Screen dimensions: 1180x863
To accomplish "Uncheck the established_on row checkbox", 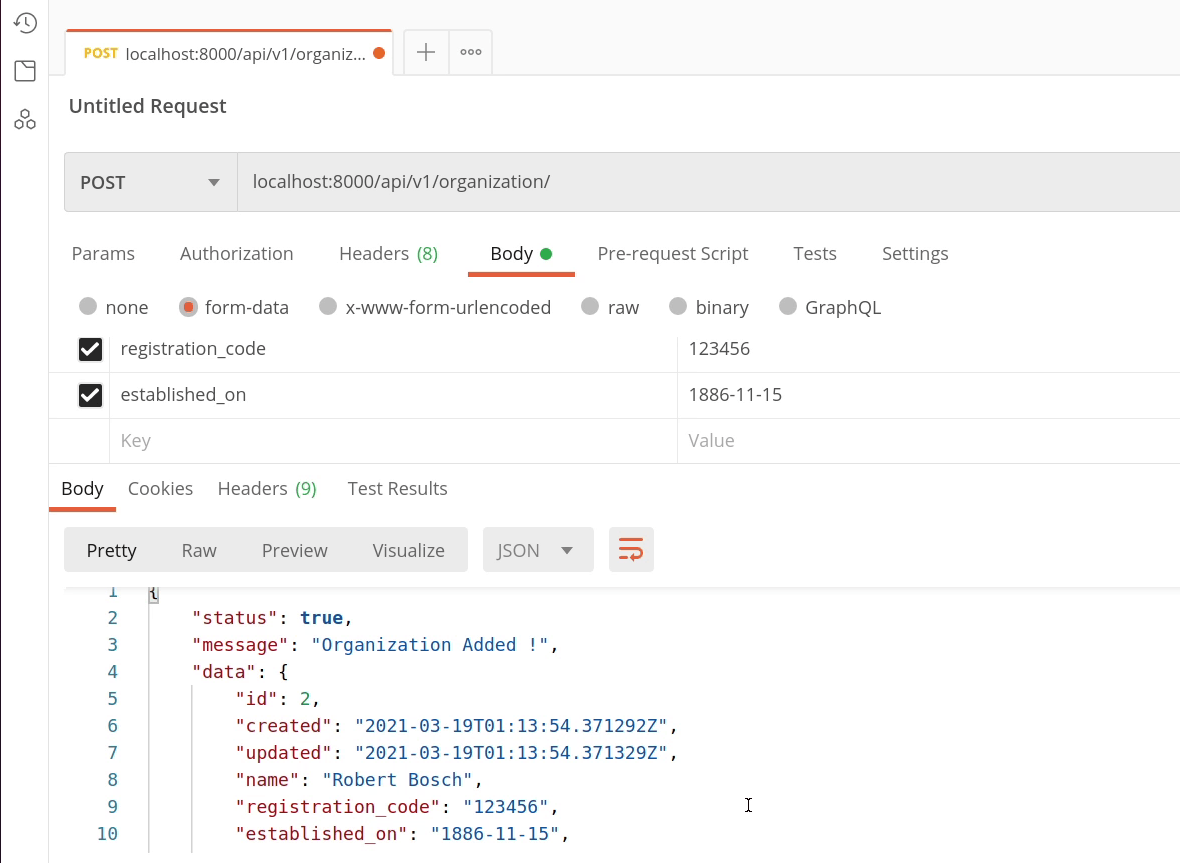I will coord(90,395).
